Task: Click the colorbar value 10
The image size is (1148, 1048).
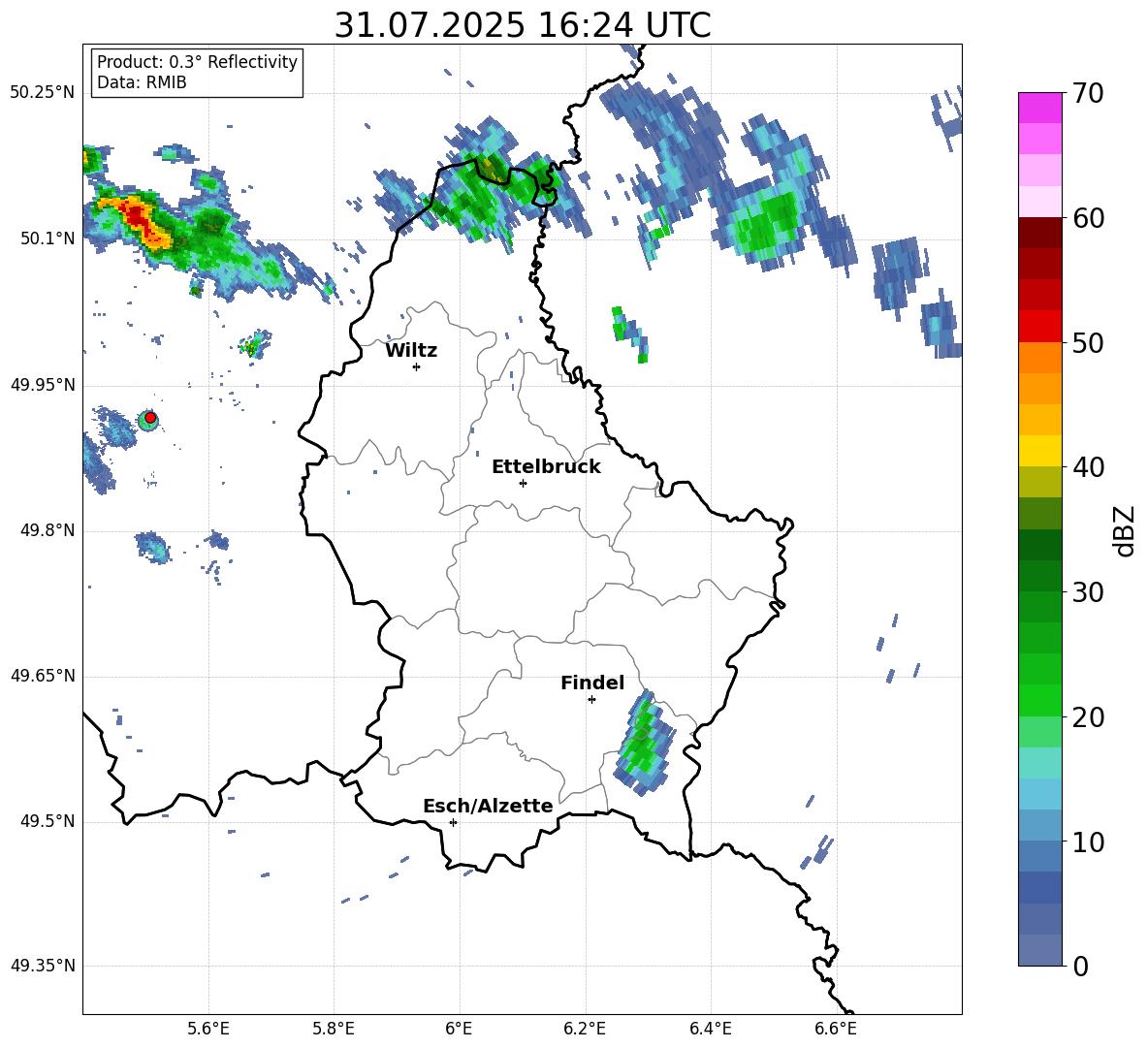Action: coord(1088,842)
